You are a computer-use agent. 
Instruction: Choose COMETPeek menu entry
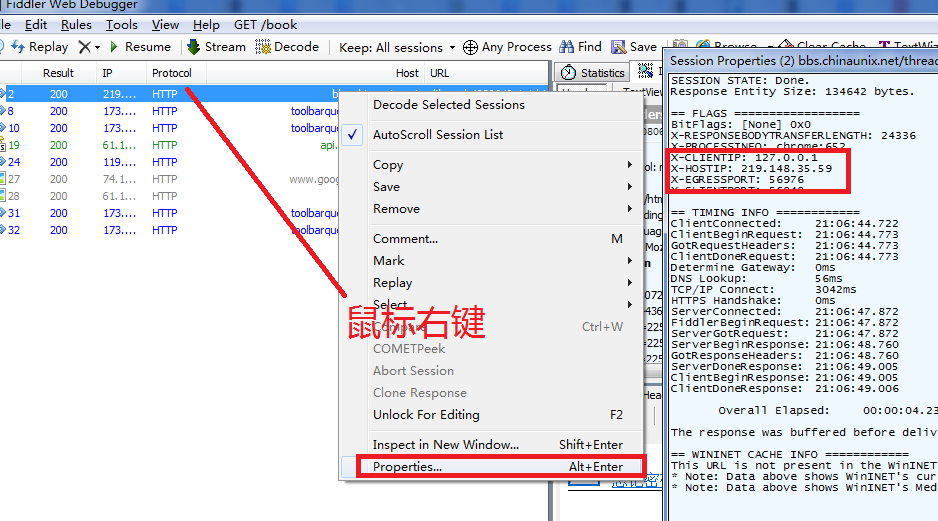491,349
